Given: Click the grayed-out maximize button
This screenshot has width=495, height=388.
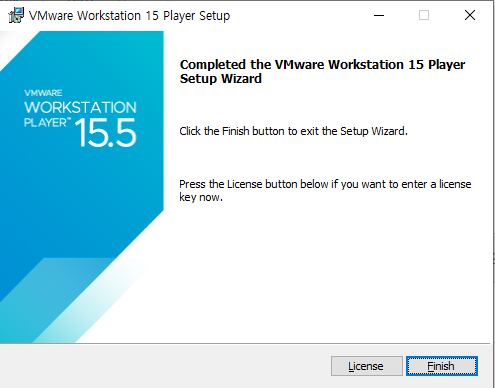Looking at the screenshot, I should (424, 15).
